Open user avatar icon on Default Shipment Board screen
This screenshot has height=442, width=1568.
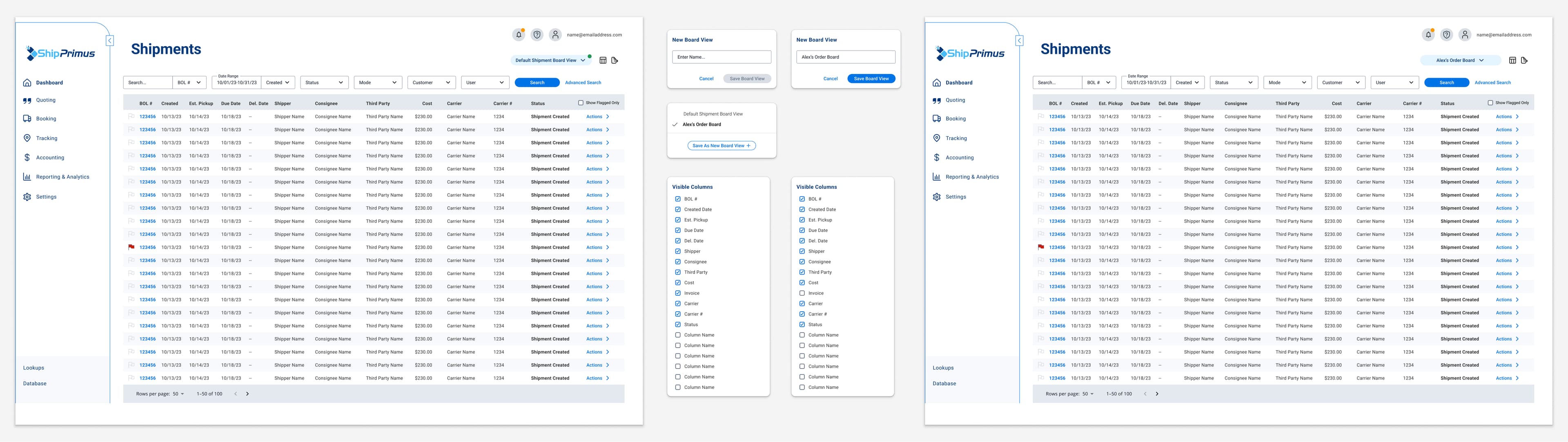pyautogui.click(x=555, y=35)
